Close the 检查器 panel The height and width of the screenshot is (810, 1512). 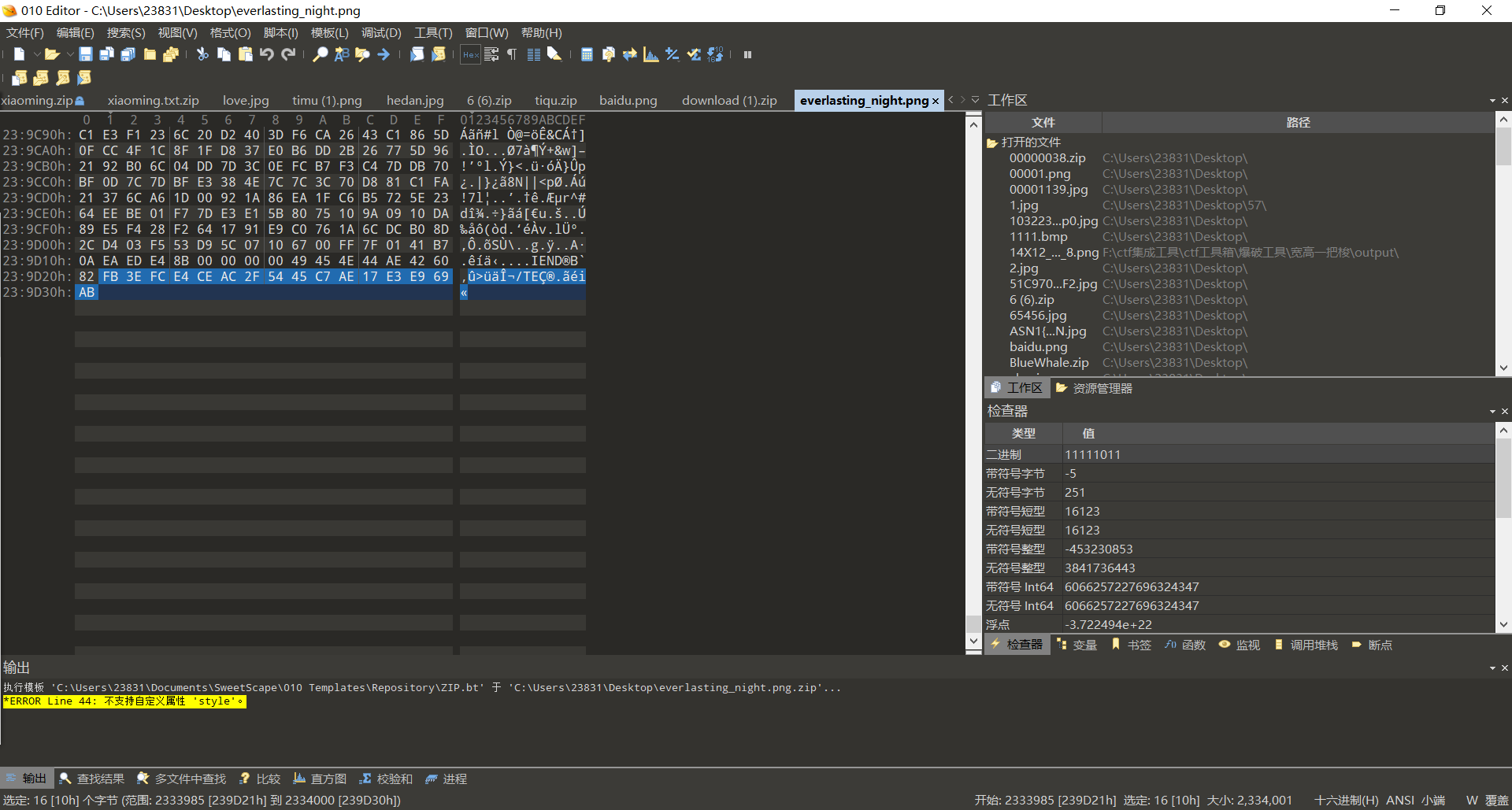click(x=1505, y=412)
